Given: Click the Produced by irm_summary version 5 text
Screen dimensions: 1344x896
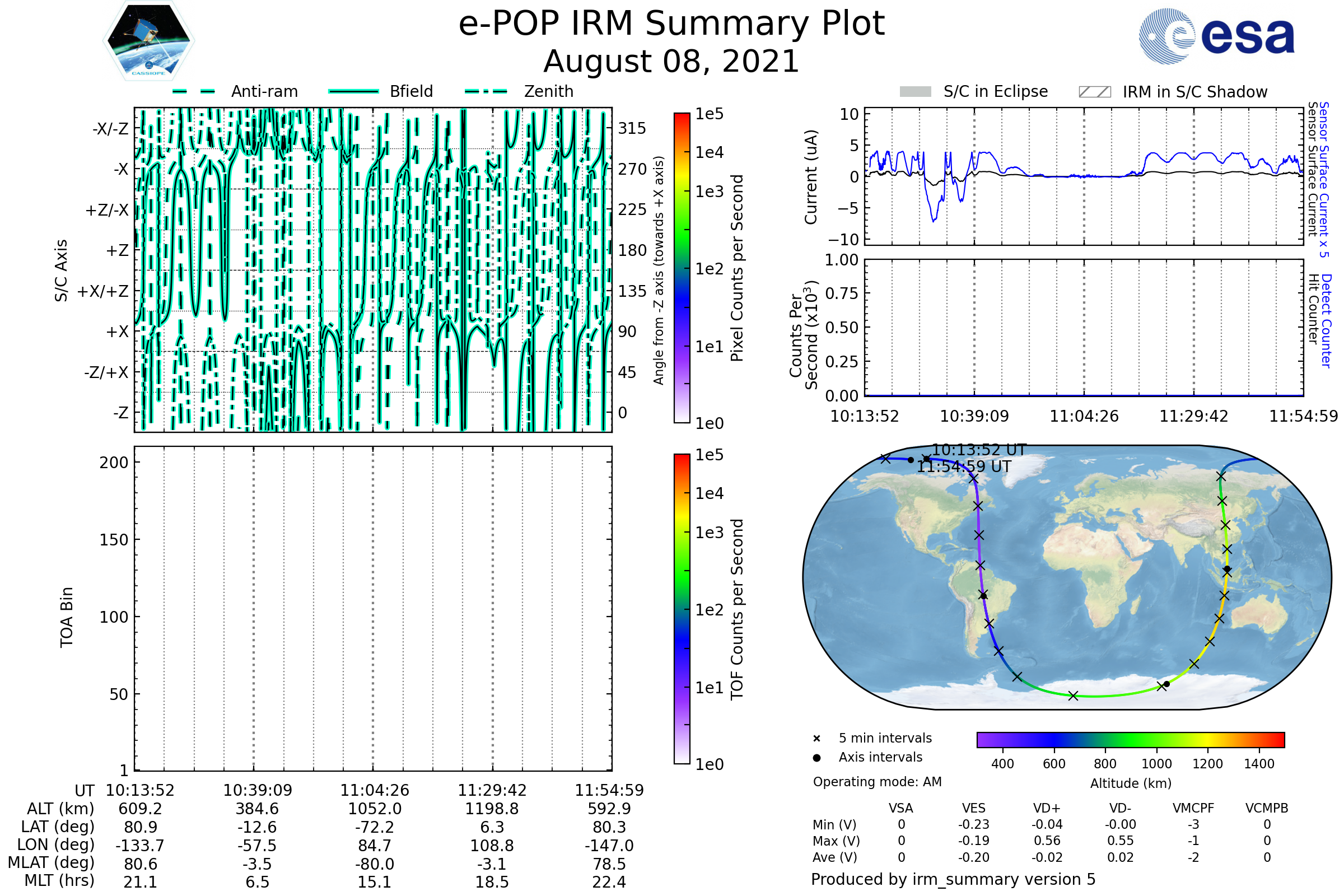Looking at the screenshot, I should (x=953, y=879).
